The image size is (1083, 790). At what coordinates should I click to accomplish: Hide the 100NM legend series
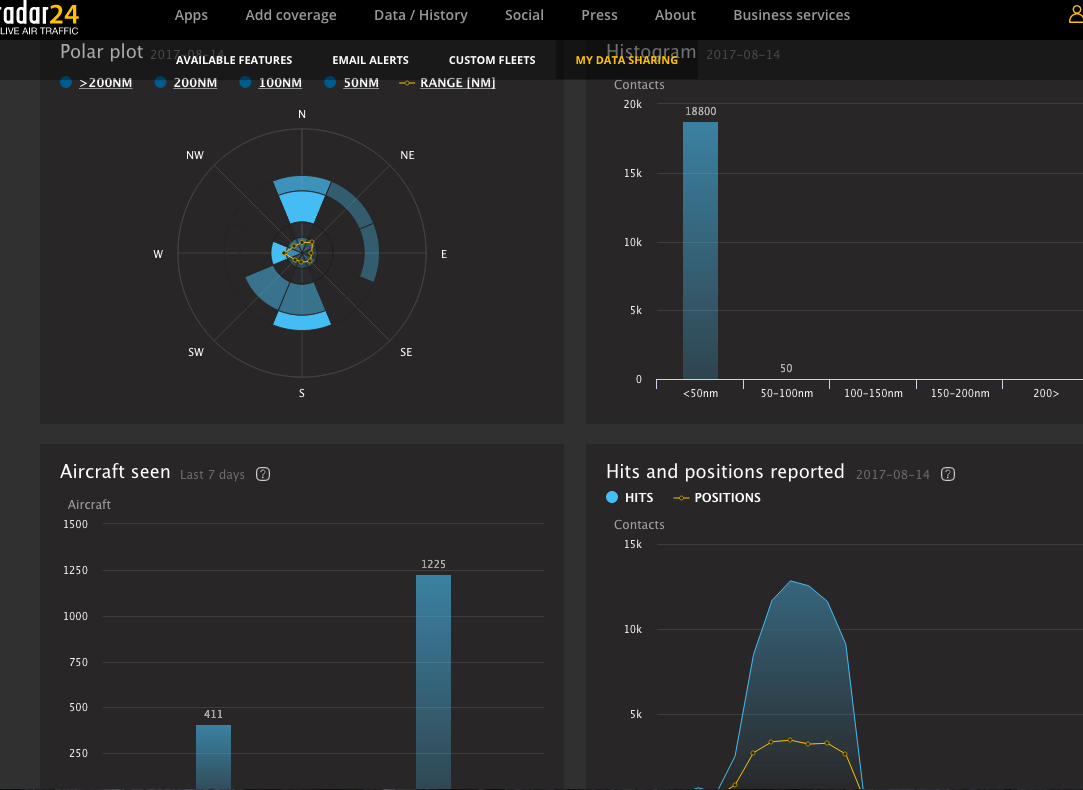click(271, 83)
